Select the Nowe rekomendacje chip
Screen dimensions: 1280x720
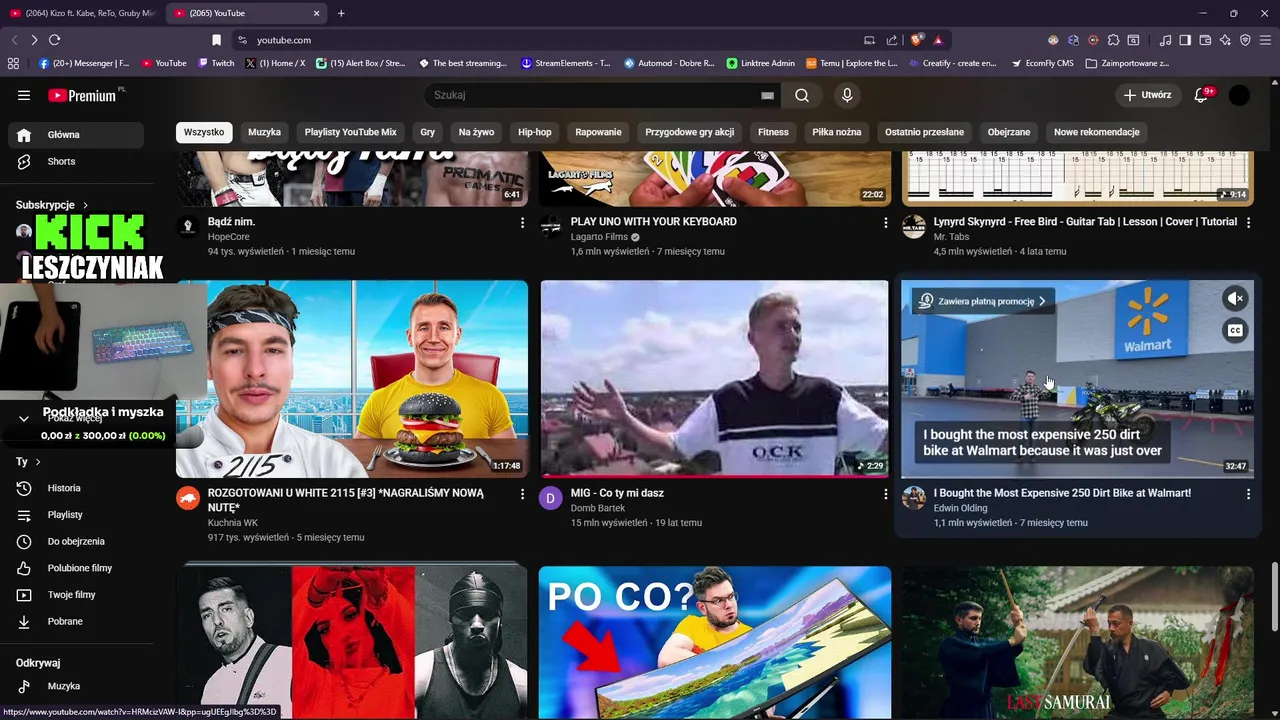1097,132
